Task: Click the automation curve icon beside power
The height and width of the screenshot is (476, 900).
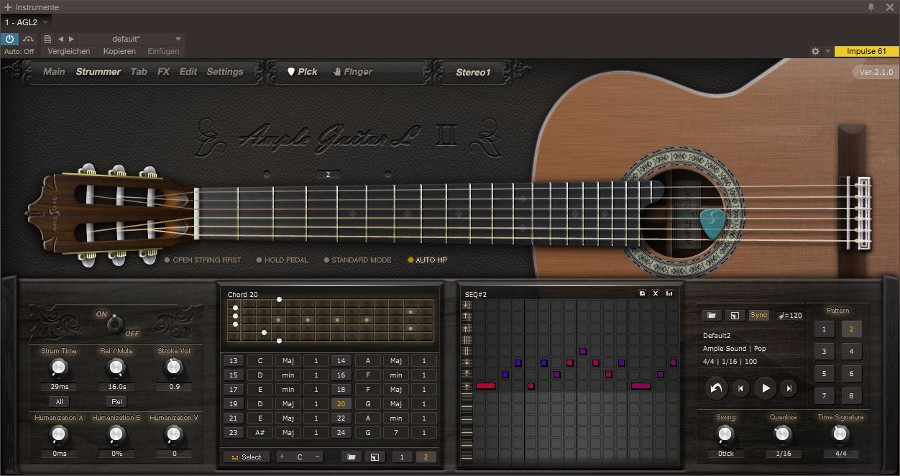Action: [28, 39]
